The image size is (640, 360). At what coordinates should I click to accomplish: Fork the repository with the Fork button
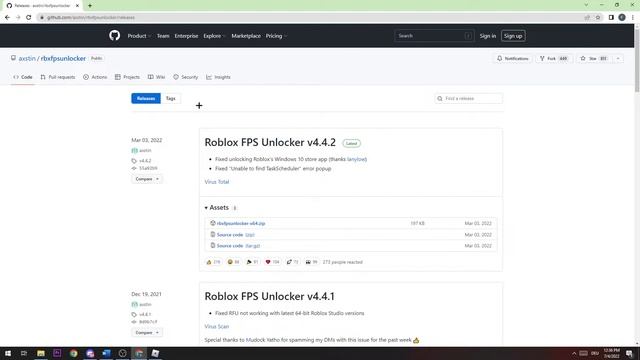pos(554,59)
